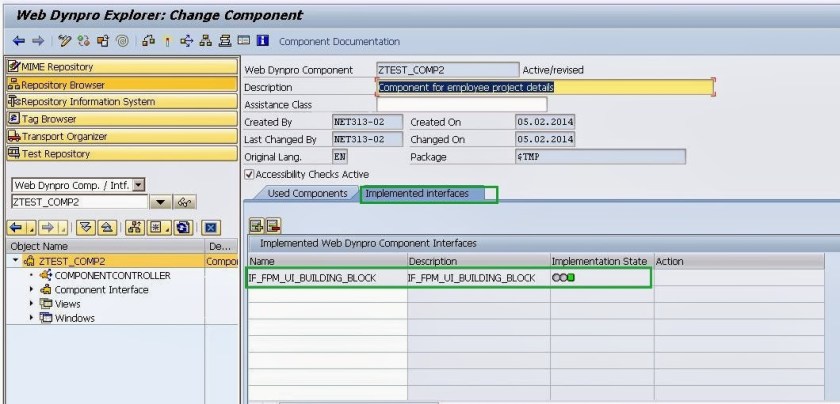Screen dimensions: 840x404
Task: Toggle the Accessibility Checks Active checkbox
Action: pyautogui.click(x=250, y=174)
